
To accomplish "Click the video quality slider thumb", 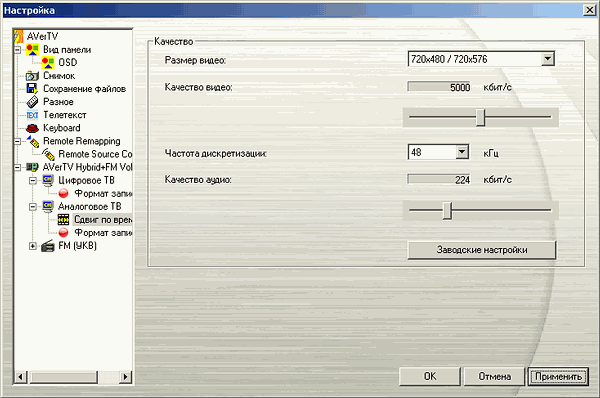I will point(481,117).
